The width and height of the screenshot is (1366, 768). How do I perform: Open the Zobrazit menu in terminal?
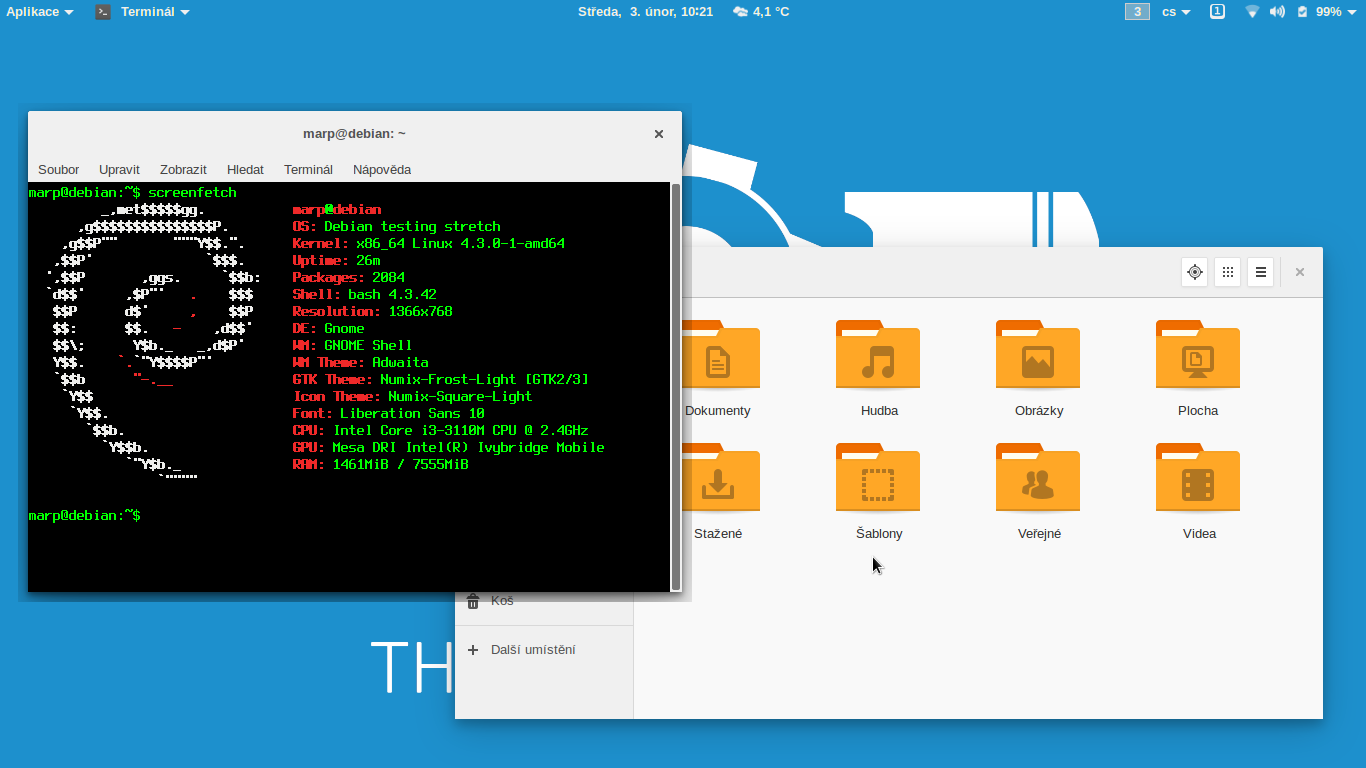coord(183,170)
